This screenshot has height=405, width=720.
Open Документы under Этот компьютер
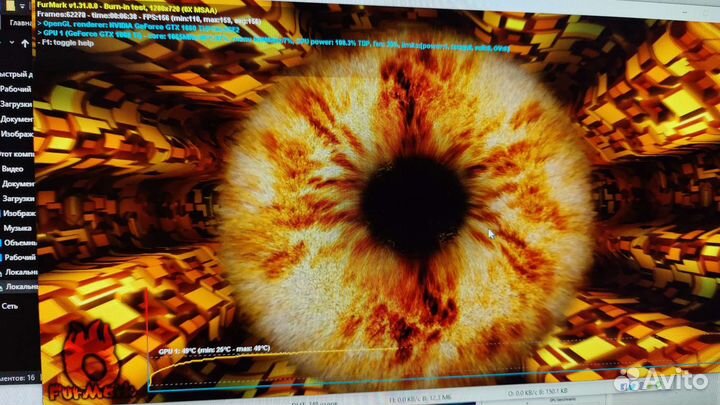click(x=18, y=184)
